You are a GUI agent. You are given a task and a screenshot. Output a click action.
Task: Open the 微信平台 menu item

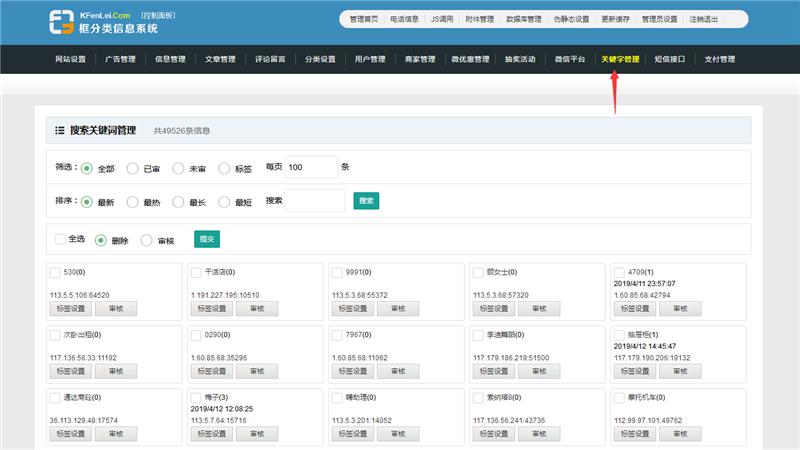[570, 59]
